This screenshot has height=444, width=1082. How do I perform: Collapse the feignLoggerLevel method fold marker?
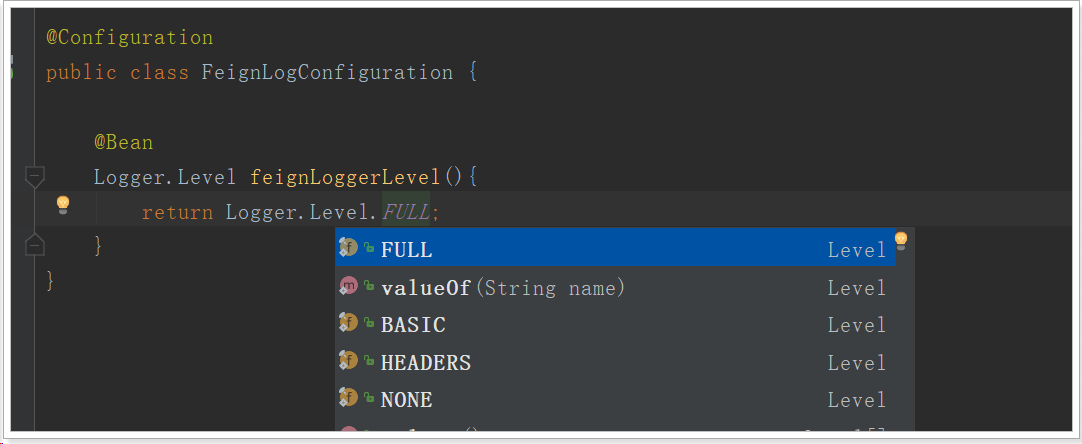click(x=34, y=178)
